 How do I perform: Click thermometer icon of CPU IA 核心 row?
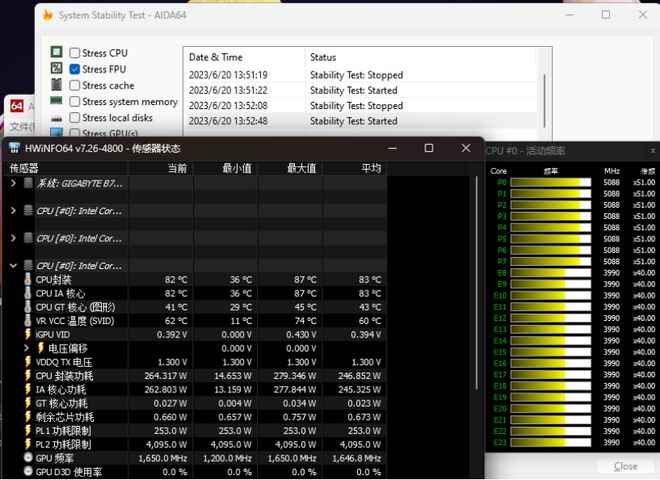point(28,293)
